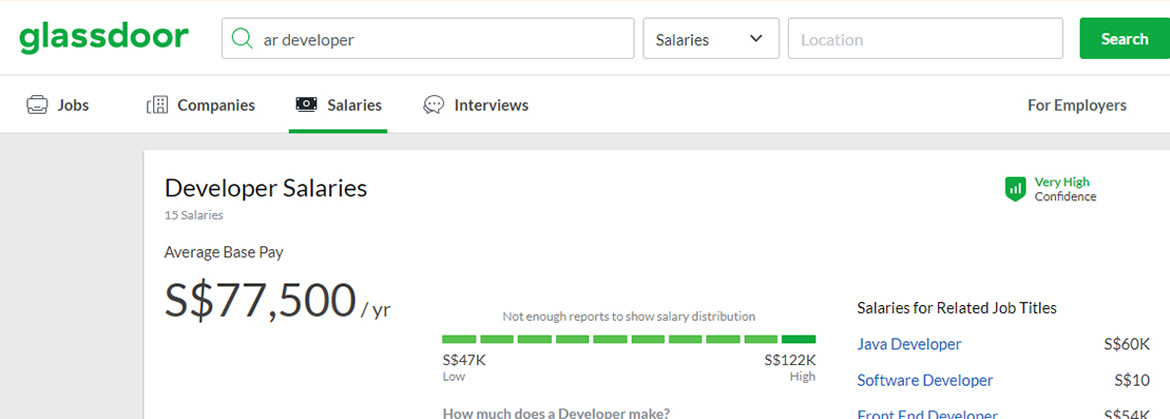1170x419 pixels.
Task: Switch to the Companies tab
Action: click(x=216, y=105)
